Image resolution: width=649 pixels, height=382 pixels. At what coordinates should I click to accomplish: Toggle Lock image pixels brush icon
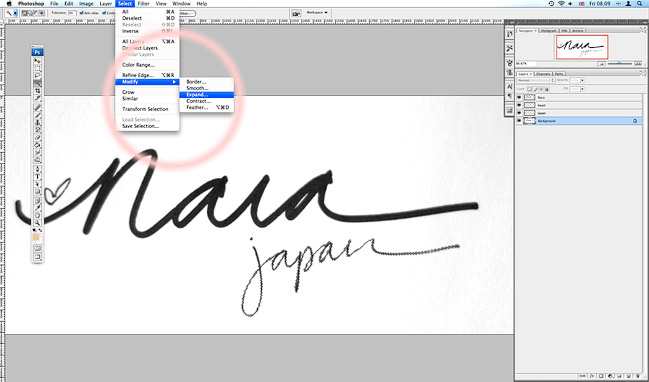click(x=535, y=89)
